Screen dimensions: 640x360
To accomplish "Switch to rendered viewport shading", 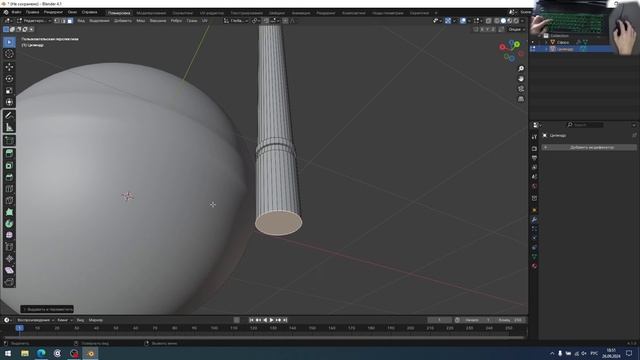I will click(516, 20).
